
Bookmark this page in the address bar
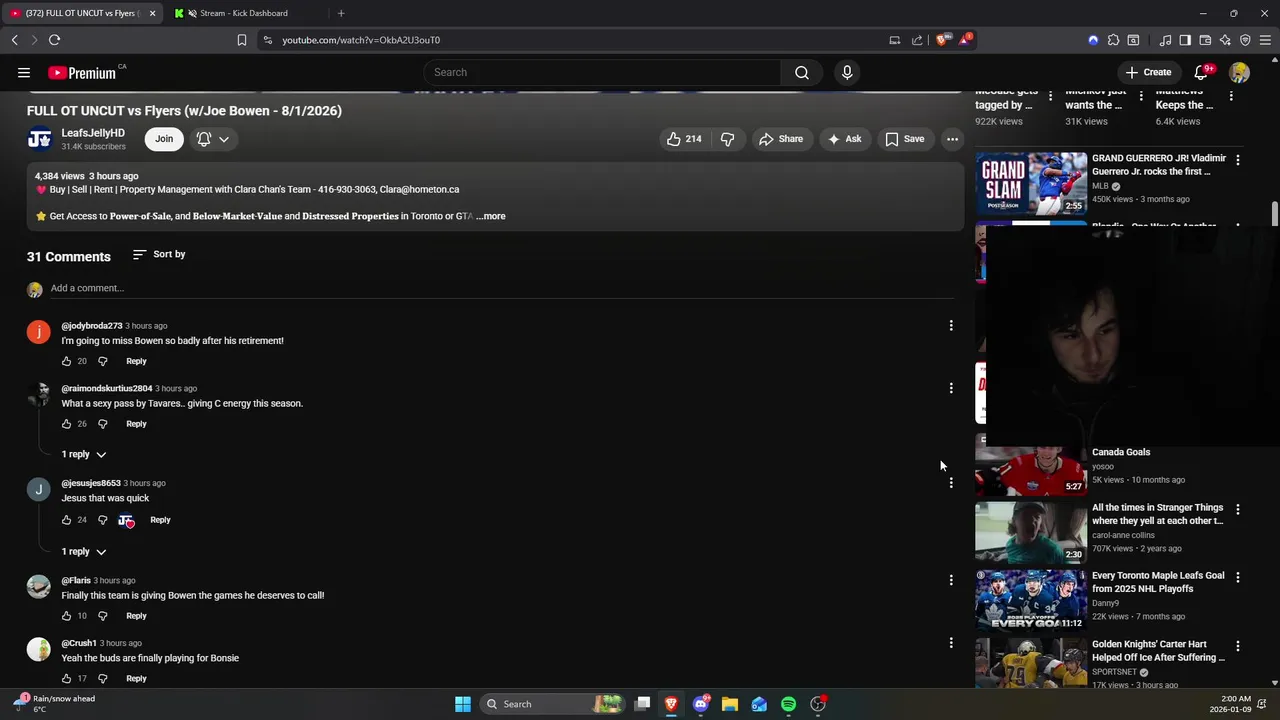pyautogui.click(x=241, y=40)
